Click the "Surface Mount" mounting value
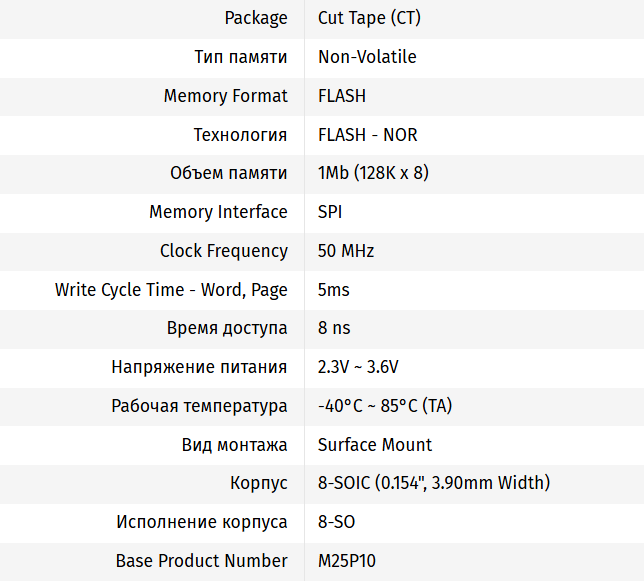644x588 pixels. pyautogui.click(x=375, y=445)
